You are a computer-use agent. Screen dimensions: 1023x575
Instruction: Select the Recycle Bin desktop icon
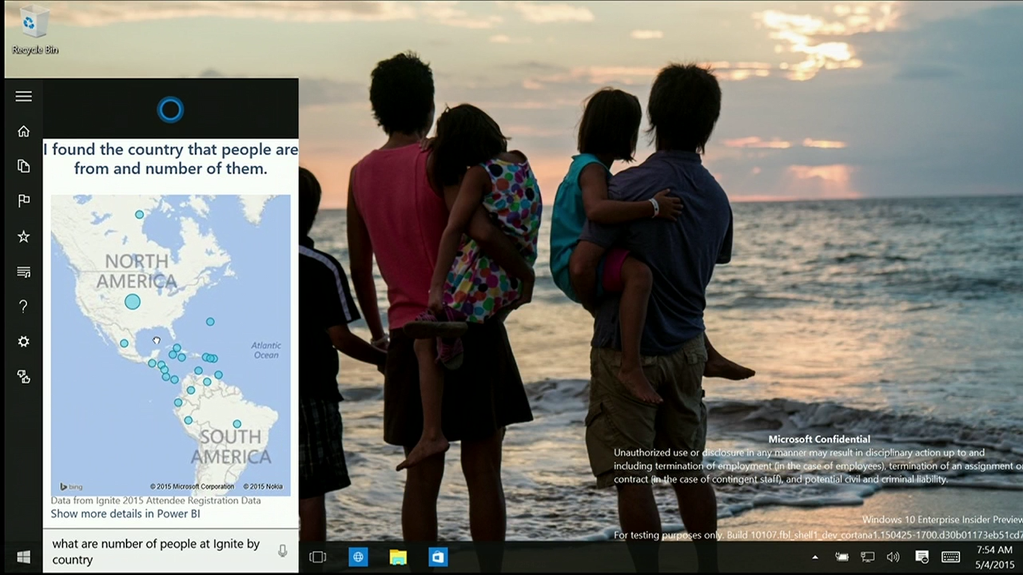coord(35,29)
